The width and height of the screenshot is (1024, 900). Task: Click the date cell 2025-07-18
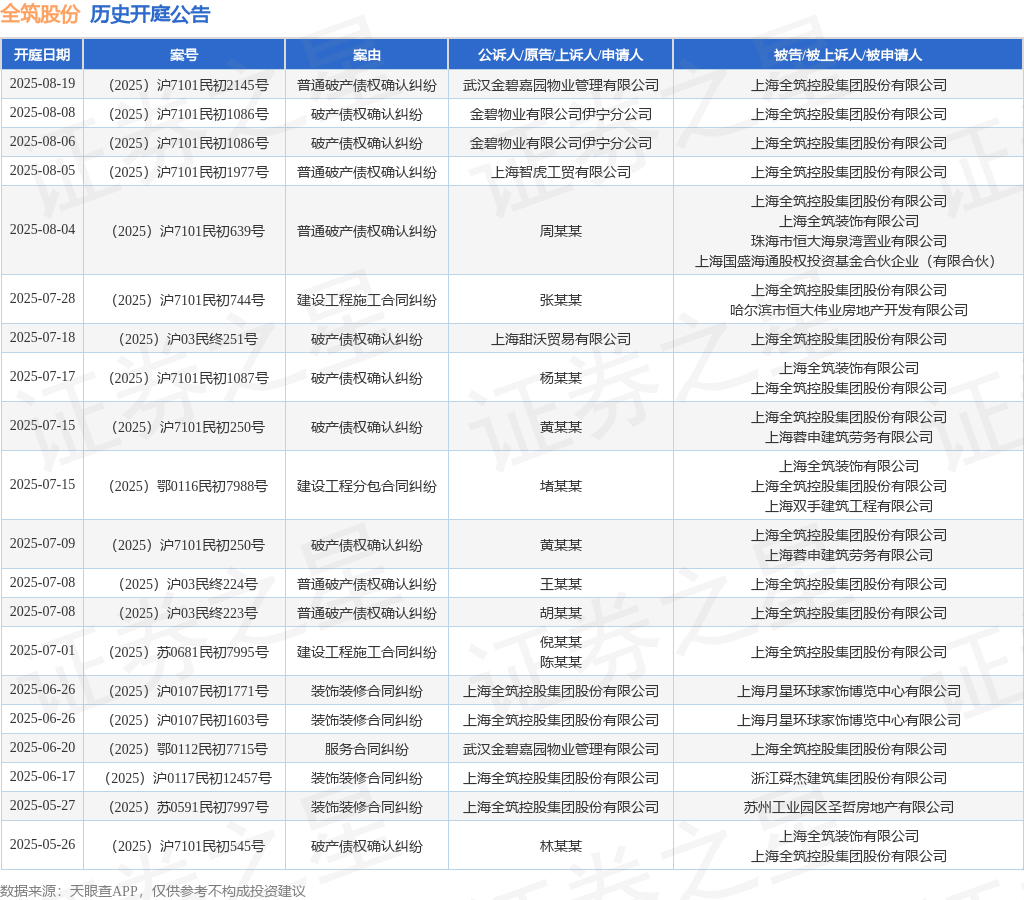coord(42,338)
